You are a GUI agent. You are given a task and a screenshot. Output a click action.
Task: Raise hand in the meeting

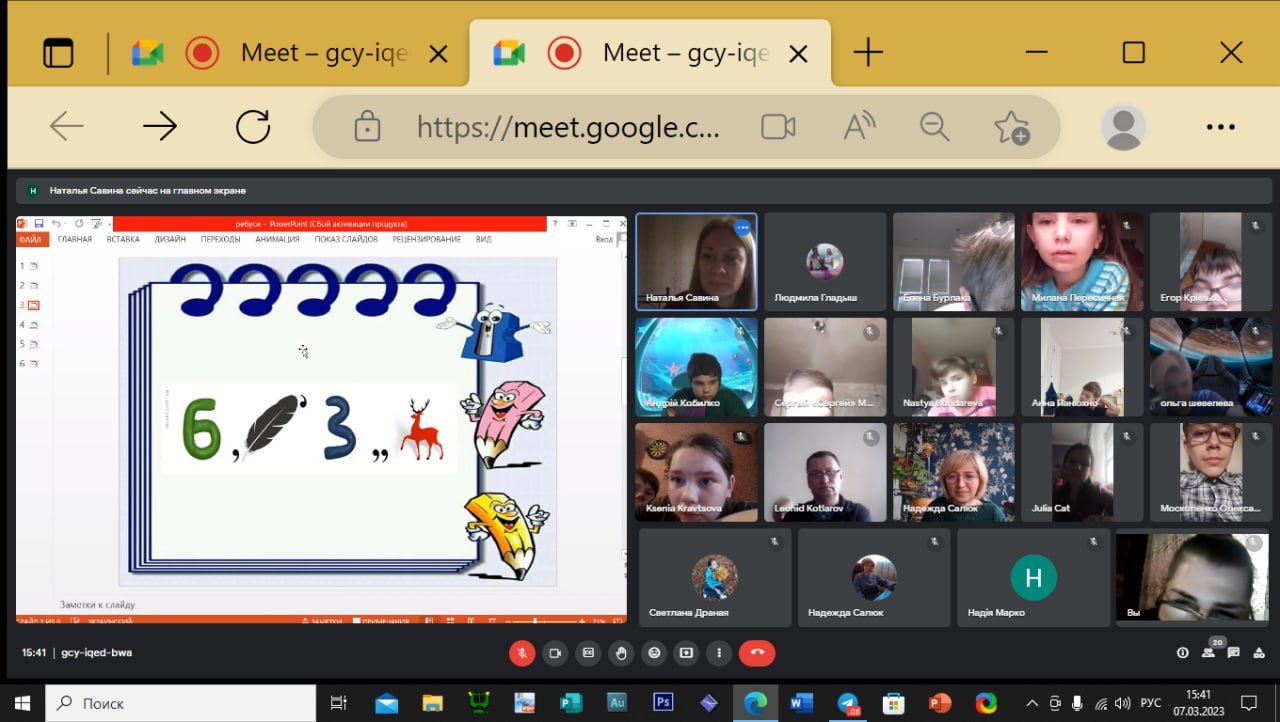621,653
